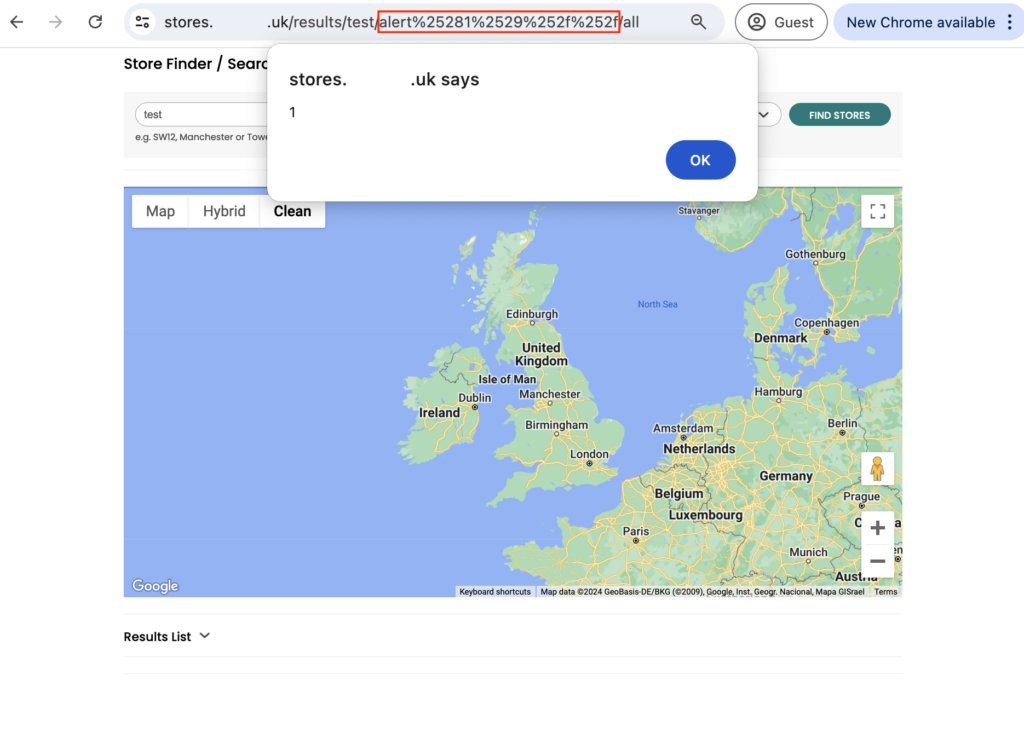The width and height of the screenshot is (1024, 738).
Task: Click the address bar URL text
Action: 401,22
